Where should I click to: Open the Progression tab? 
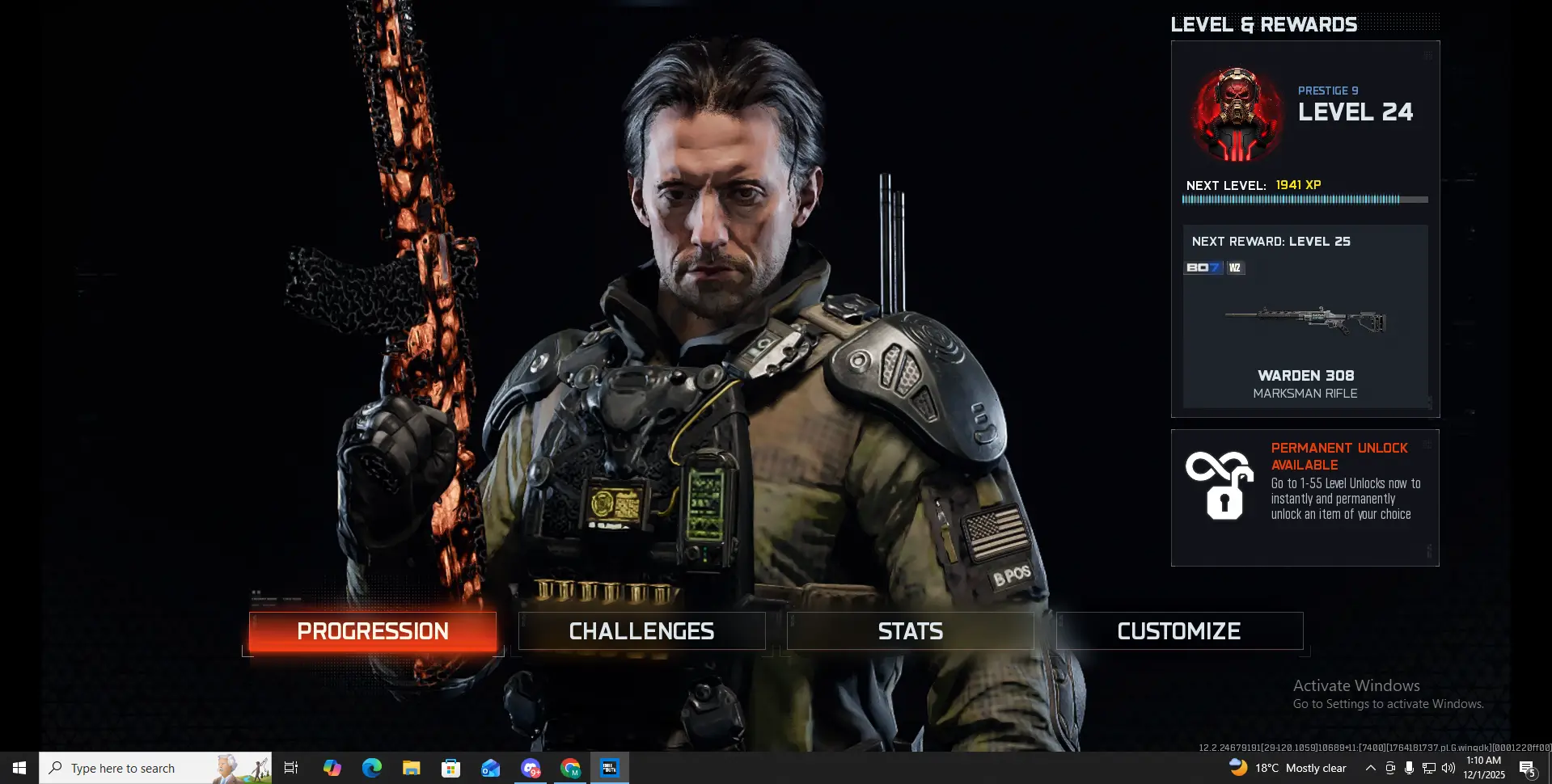(373, 631)
